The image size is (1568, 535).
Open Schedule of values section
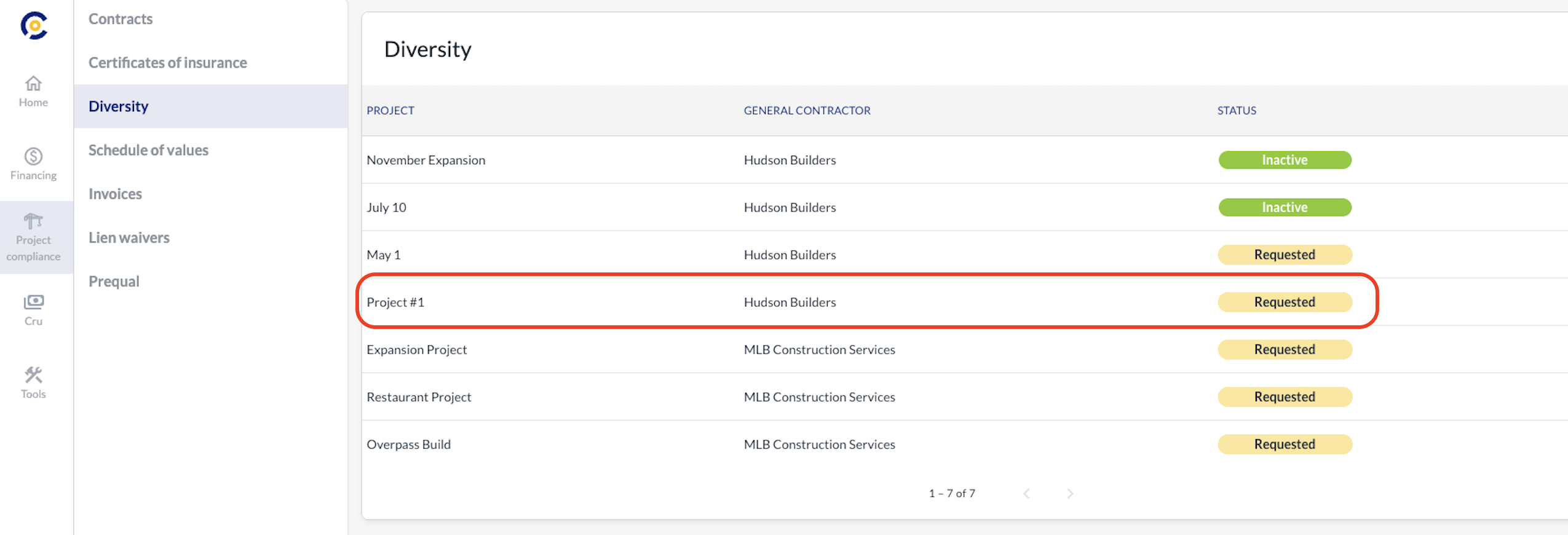[148, 150]
